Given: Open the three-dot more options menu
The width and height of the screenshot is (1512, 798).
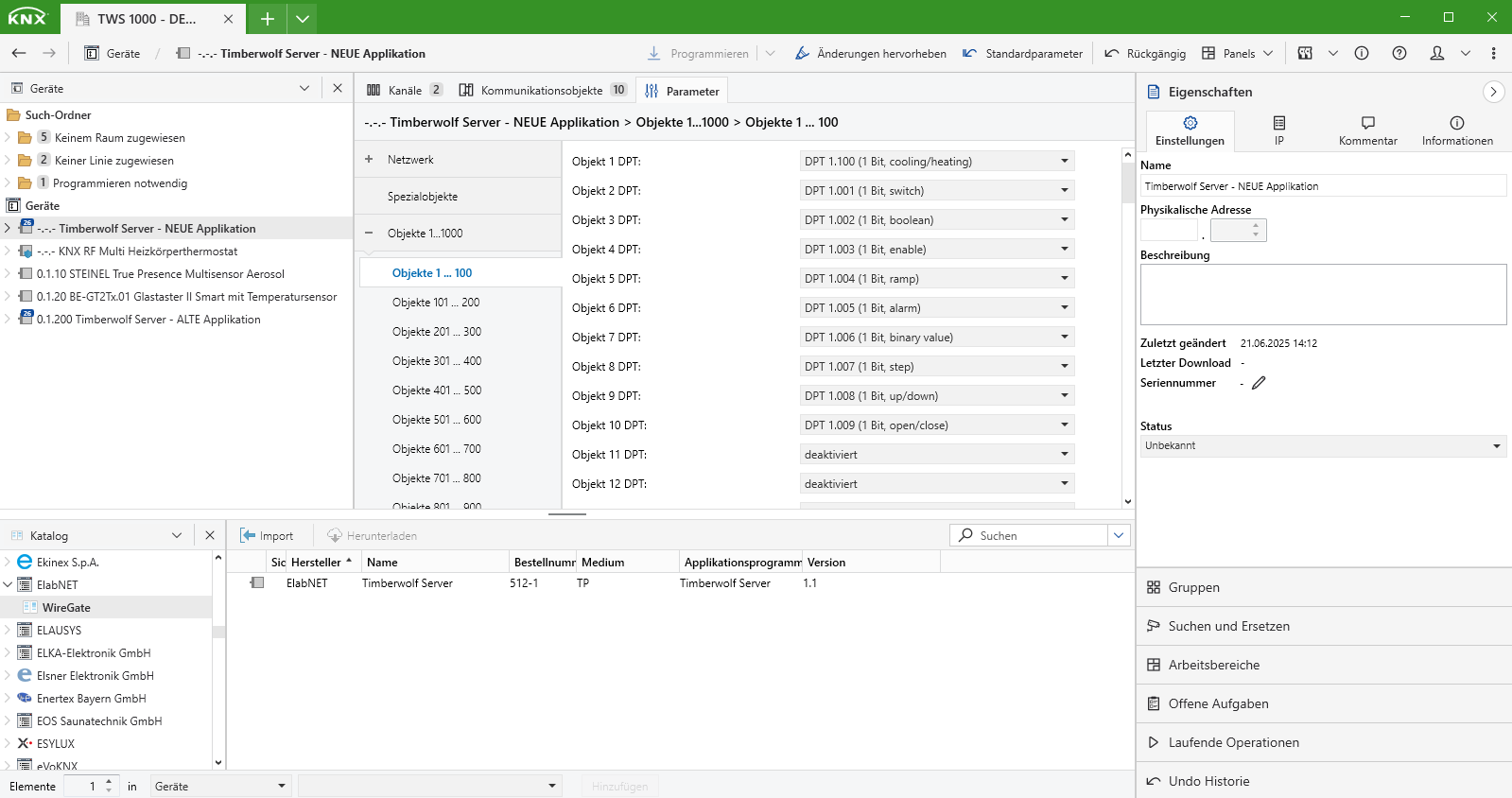Looking at the screenshot, I should (1494, 54).
